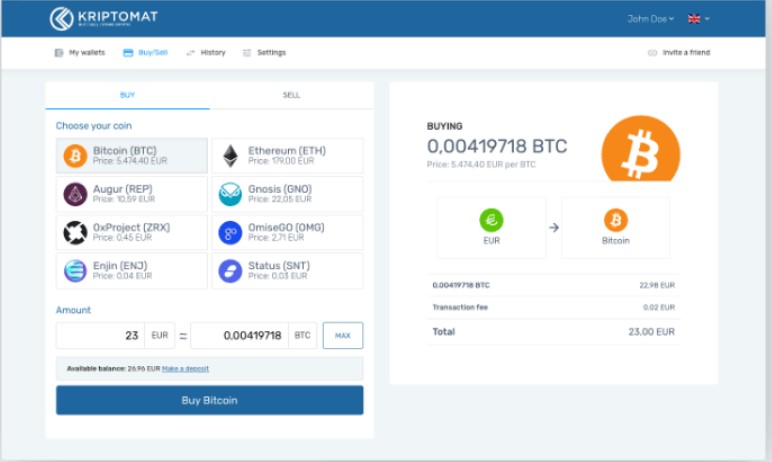
Task: Click the MAX button
Action: point(343,335)
